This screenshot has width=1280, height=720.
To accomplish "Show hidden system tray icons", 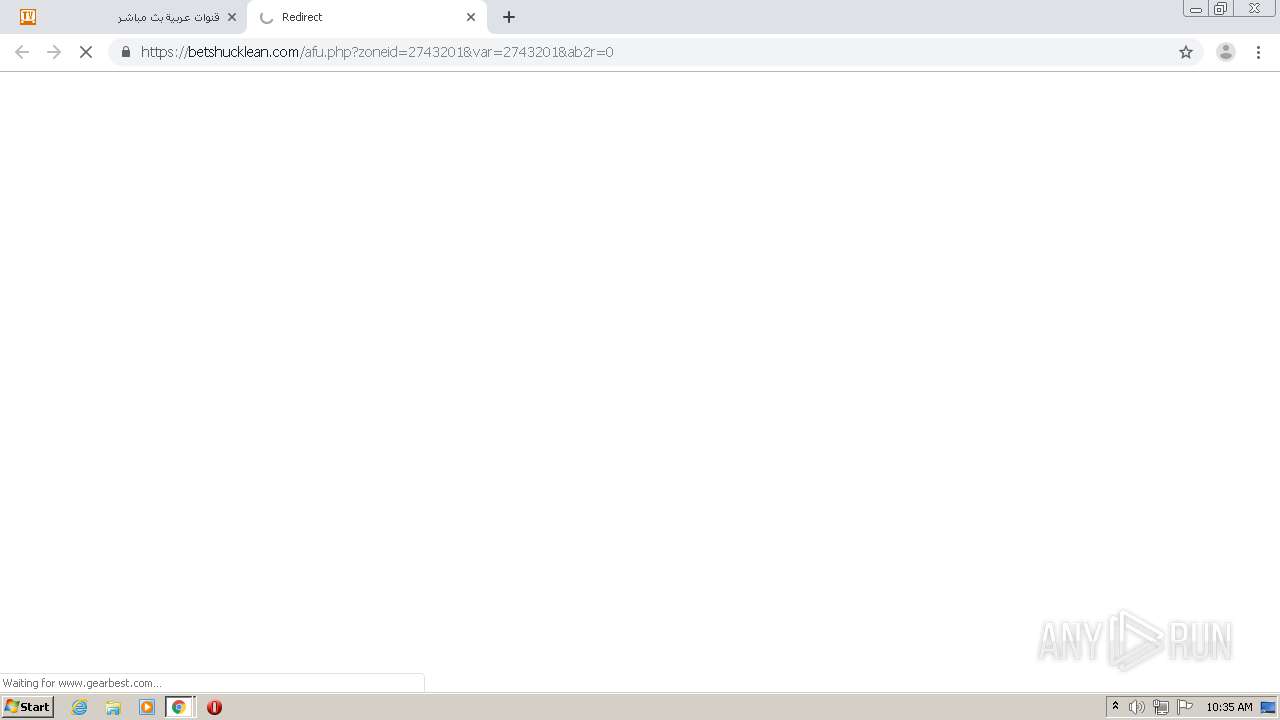I will pos(1115,707).
